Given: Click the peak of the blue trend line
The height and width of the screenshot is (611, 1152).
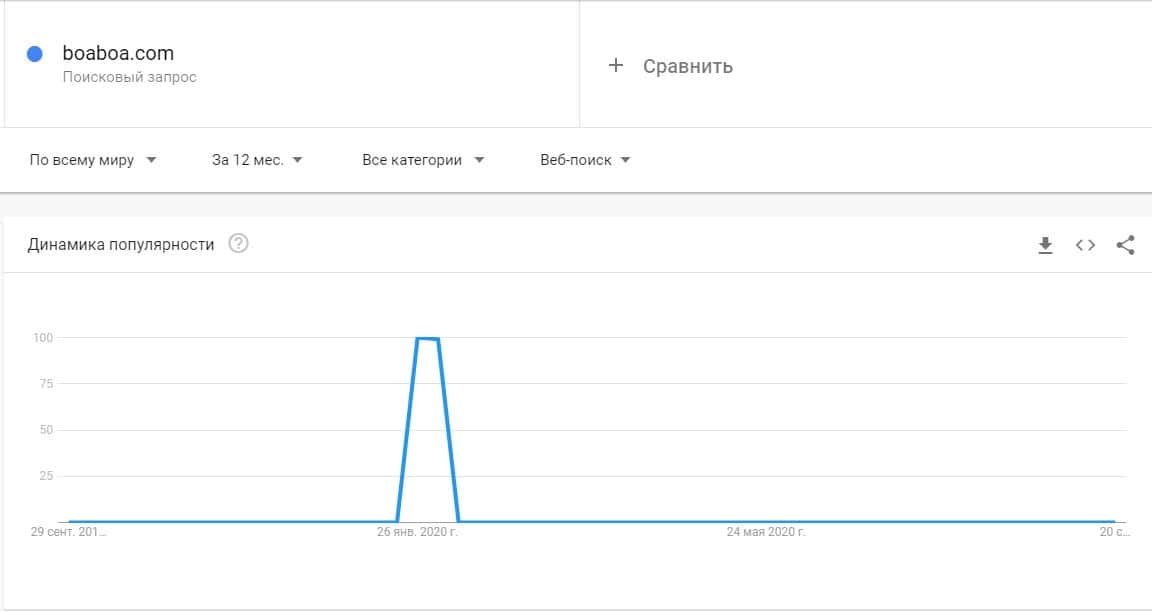Looking at the screenshot, I should (x=428, y=339).
